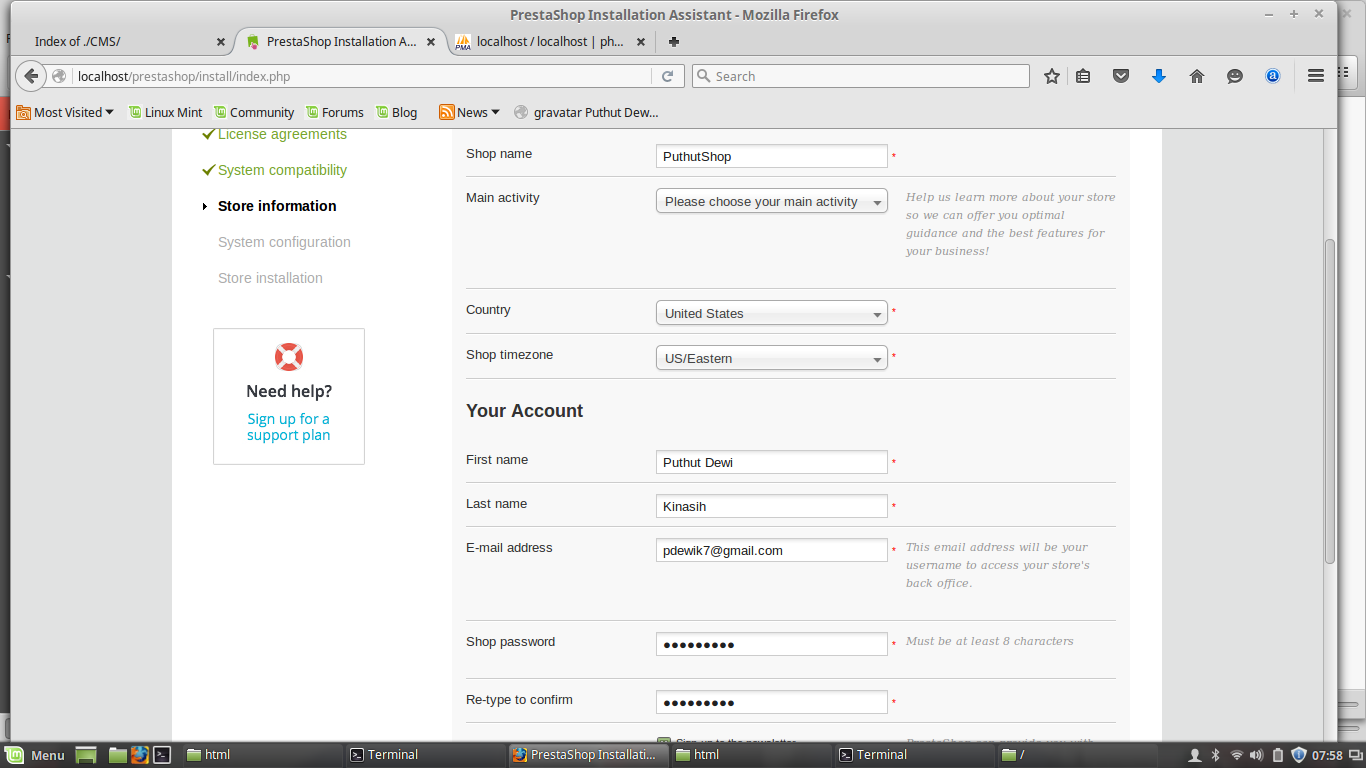The image size is (1366, 768).
Task: Open a new tab with the plus icon
Action: [674, 42]
